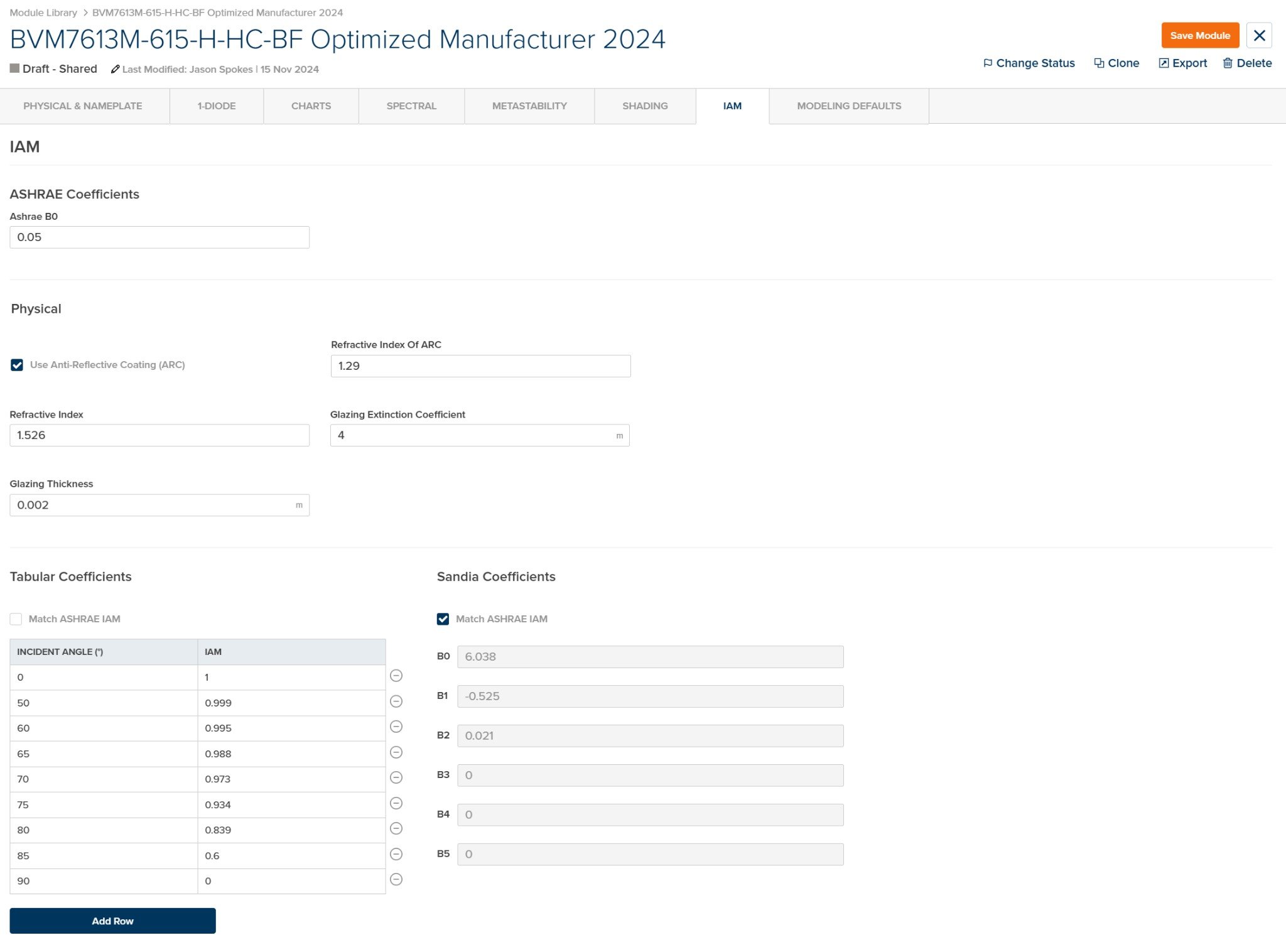Remove the 60 degree incident angle row
This screenshot has width=1286, height=952.
(x=396, y=727)
